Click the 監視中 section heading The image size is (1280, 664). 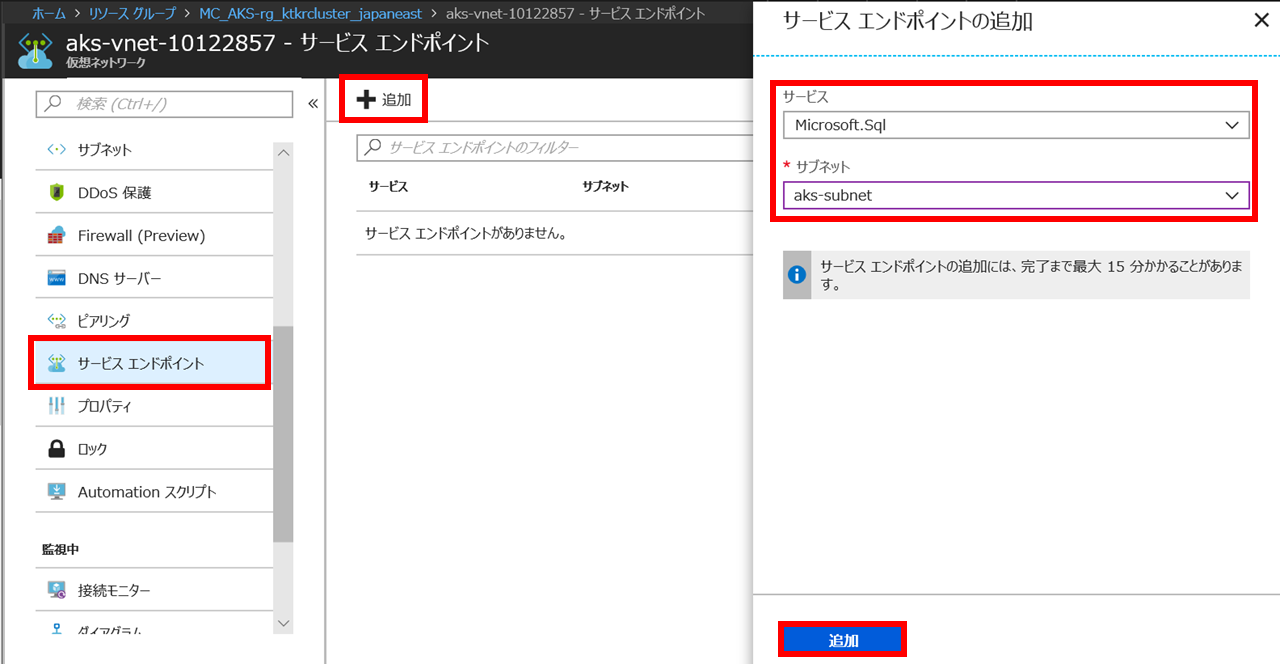click(61, 550)
